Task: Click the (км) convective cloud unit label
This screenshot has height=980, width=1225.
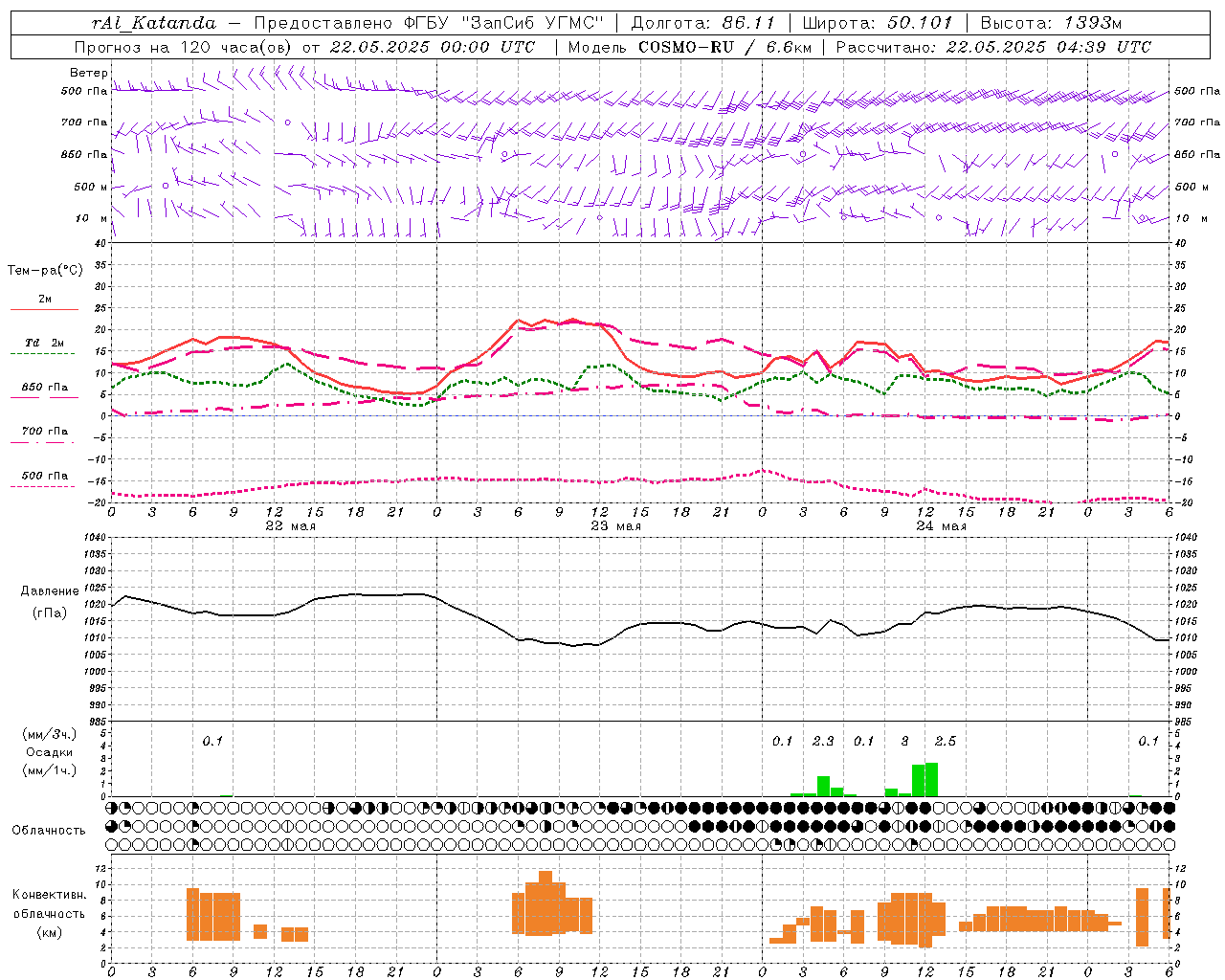Action: coord(50,932)
